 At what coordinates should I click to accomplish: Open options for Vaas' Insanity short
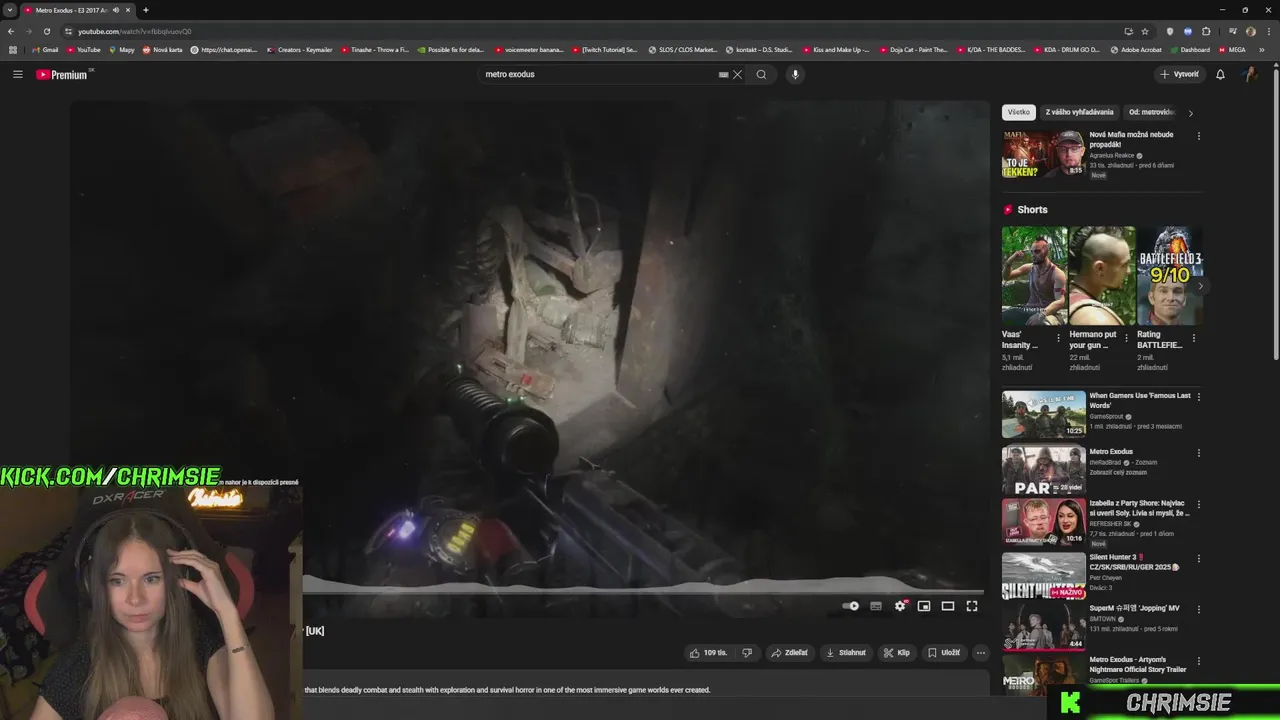(1059, 338)
